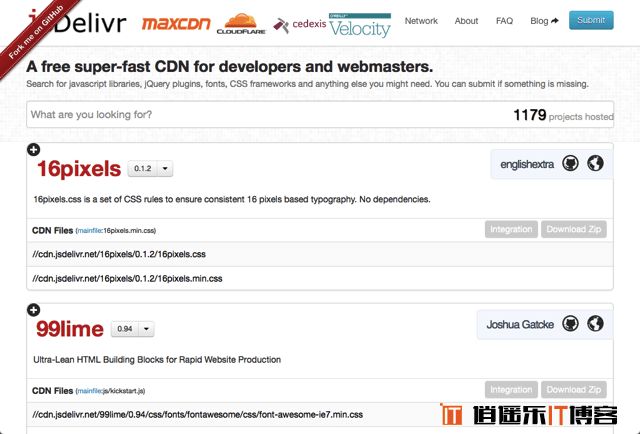Click the 99lime Ultra-Lean HTML description
This screenshot has height=434, width=640.
(x=157, y=360)
